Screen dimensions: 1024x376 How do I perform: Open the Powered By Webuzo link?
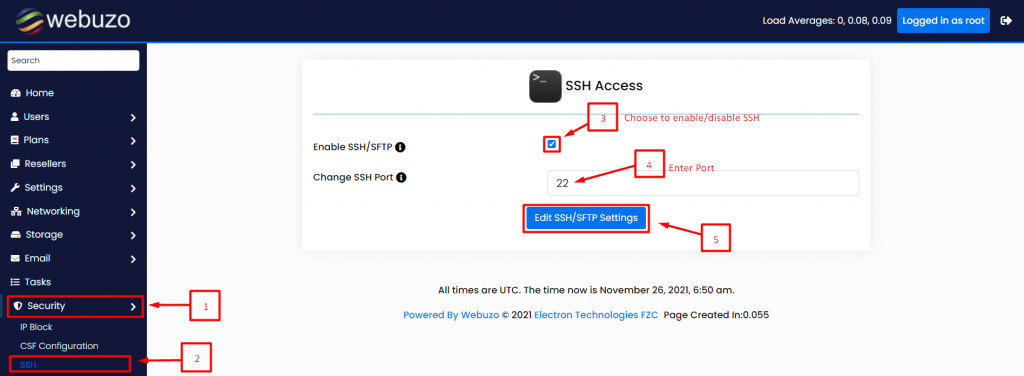pyautogui.click(x=451, y=315)
